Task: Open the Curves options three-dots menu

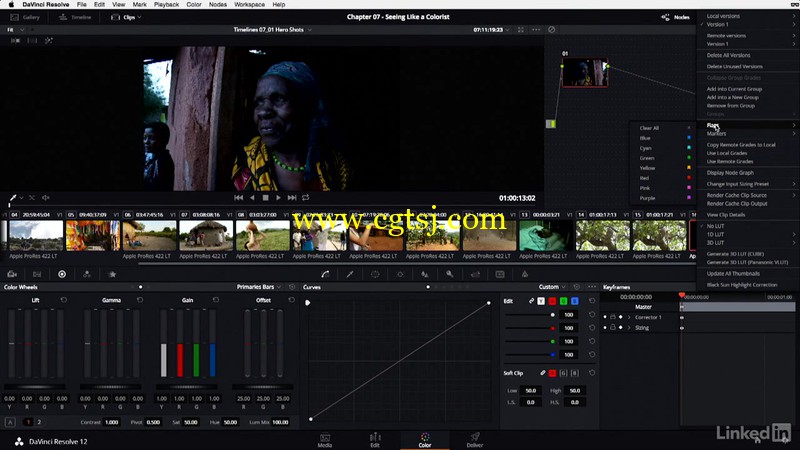Action: [592, 287]
